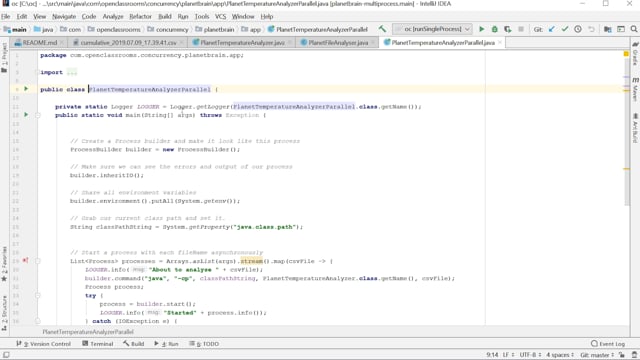640x360 pixels.
Task: Open the Refactor menu
Action: 140,16
